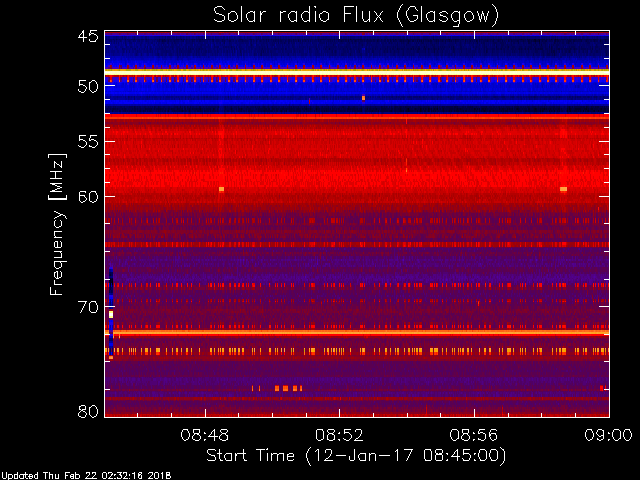
Task: Select the 08:56 time tick label
Action: click(474, 435)
